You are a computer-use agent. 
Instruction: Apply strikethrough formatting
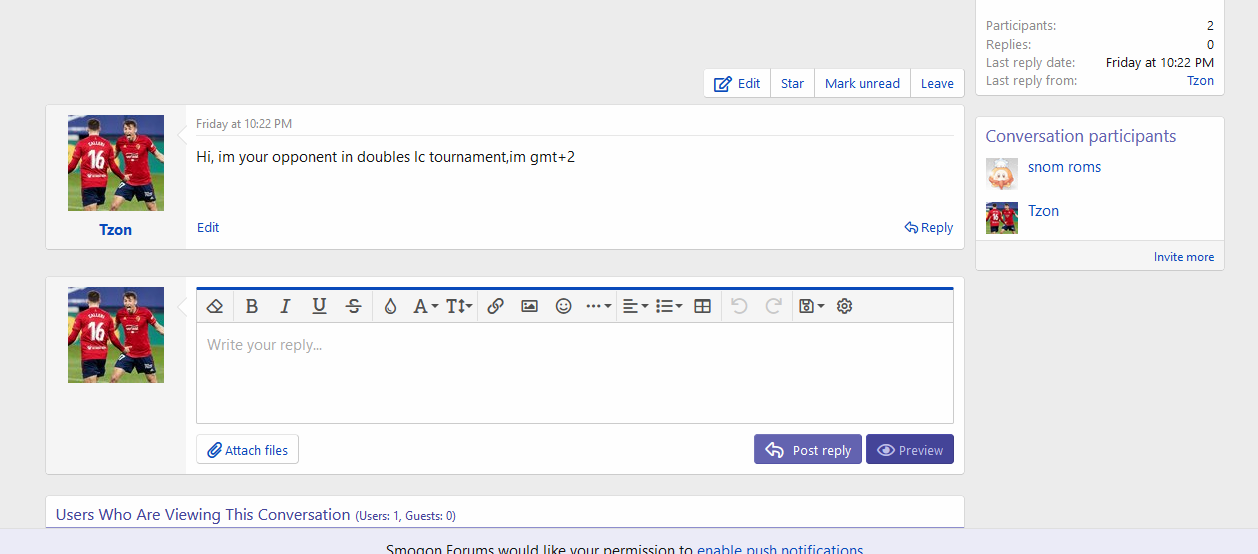(x=353, y=307)
